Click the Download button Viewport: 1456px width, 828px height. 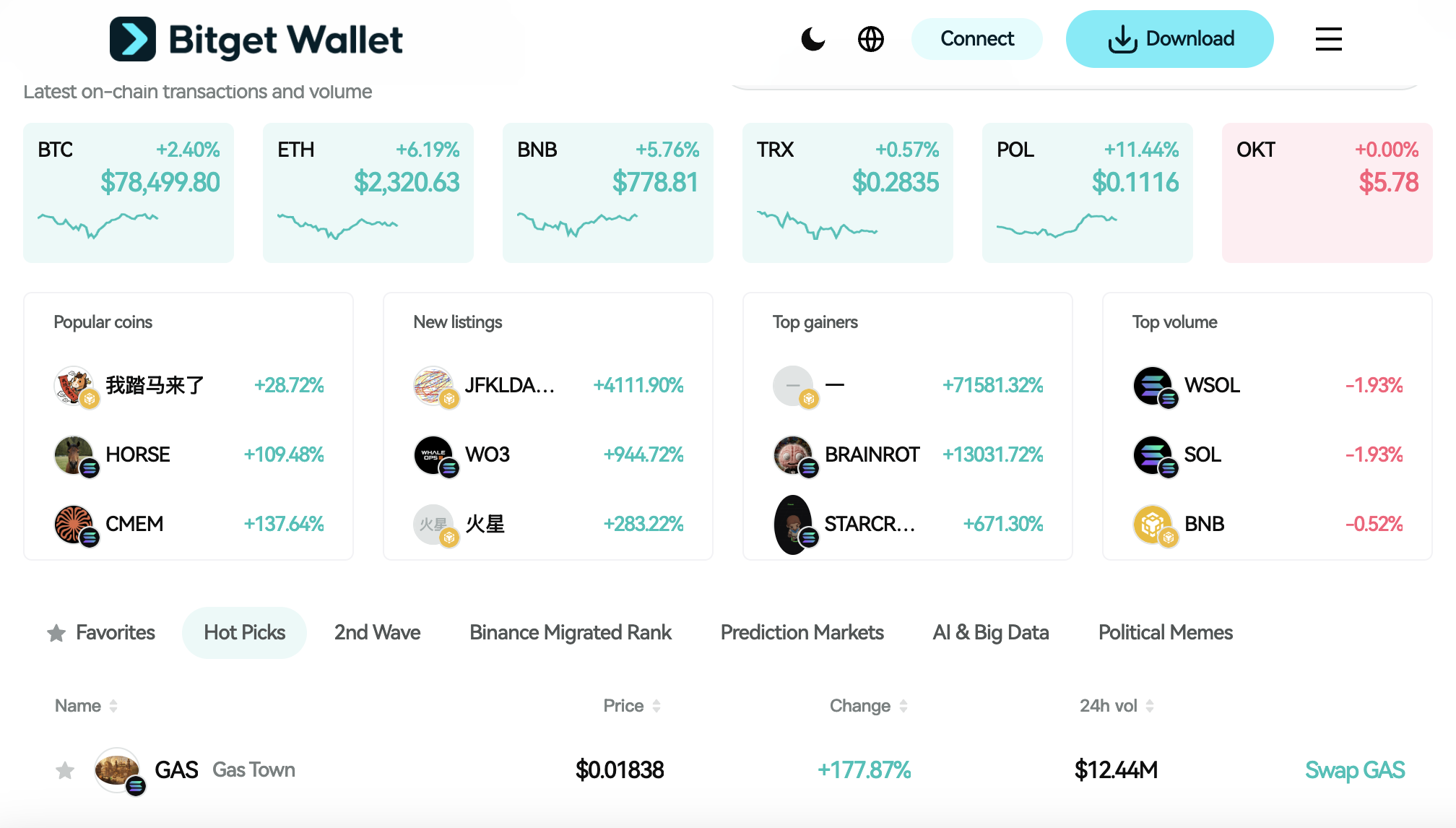click(x=1170, y=39)
